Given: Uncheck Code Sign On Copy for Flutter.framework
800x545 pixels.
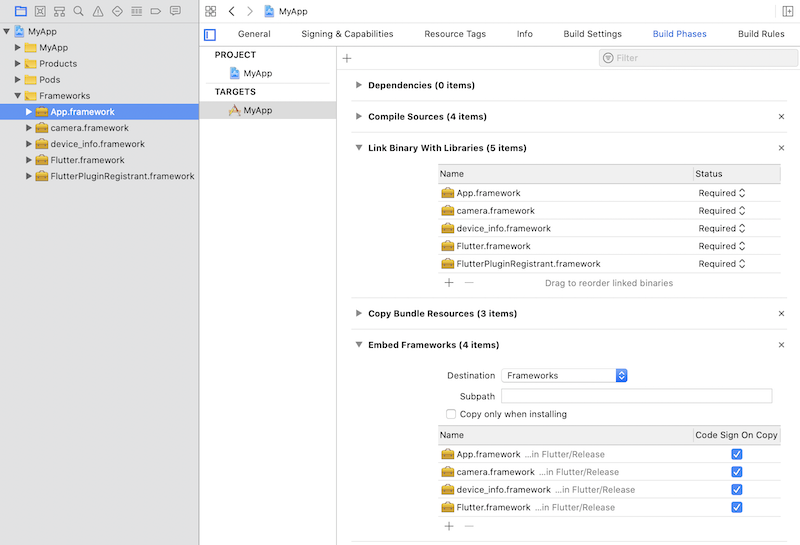Looking at the screenshot, I should click(x=737, y=507).
